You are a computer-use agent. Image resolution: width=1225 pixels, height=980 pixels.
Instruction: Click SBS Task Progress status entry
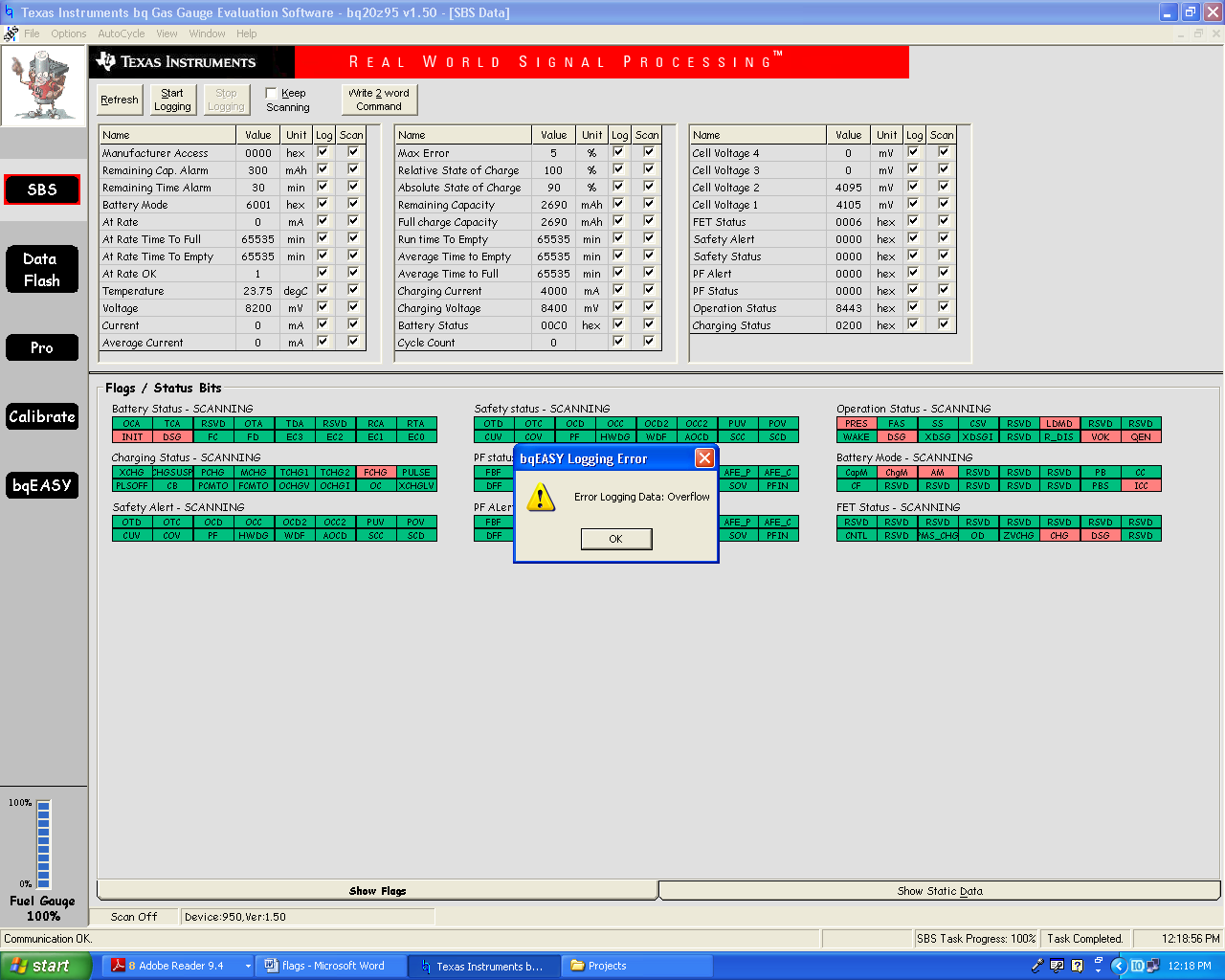coord(976,939)
